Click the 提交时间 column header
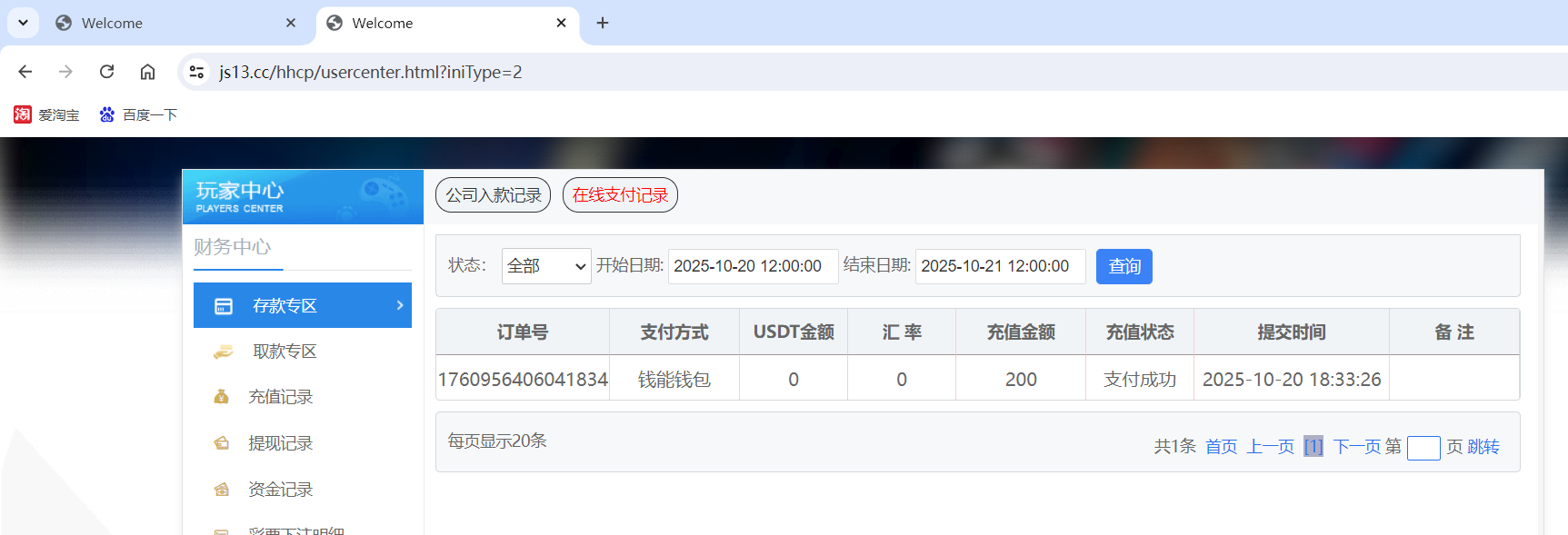The image size is (1568, 535). coord(1292,332)
